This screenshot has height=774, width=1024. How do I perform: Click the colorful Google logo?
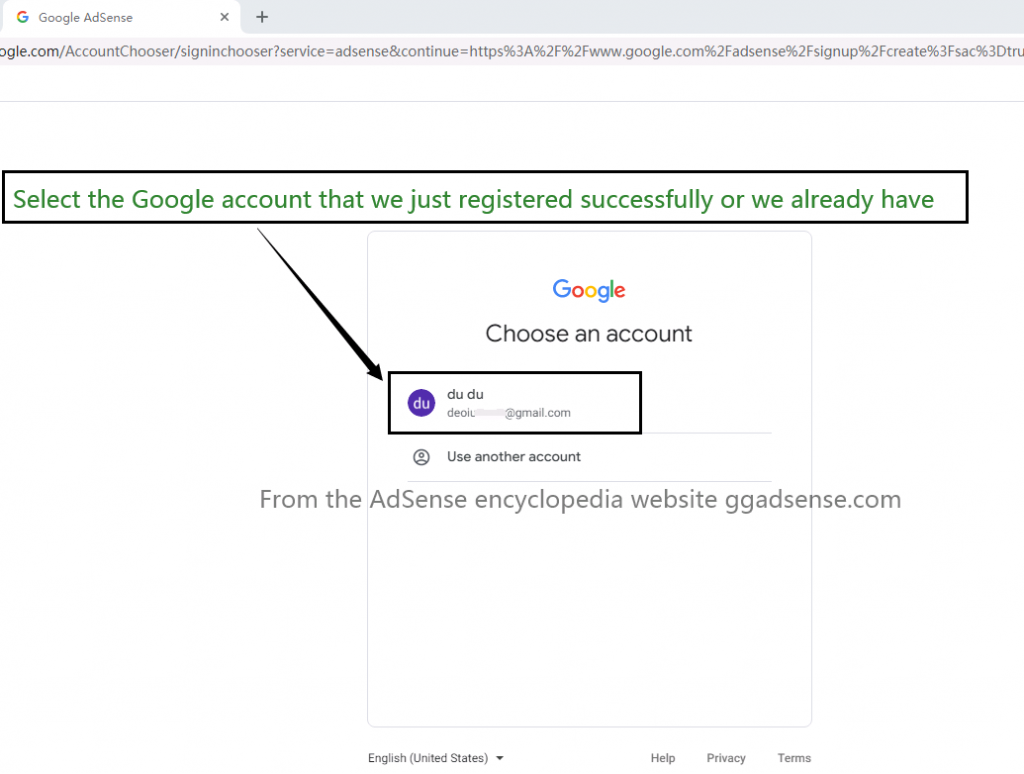pos(589,290)
